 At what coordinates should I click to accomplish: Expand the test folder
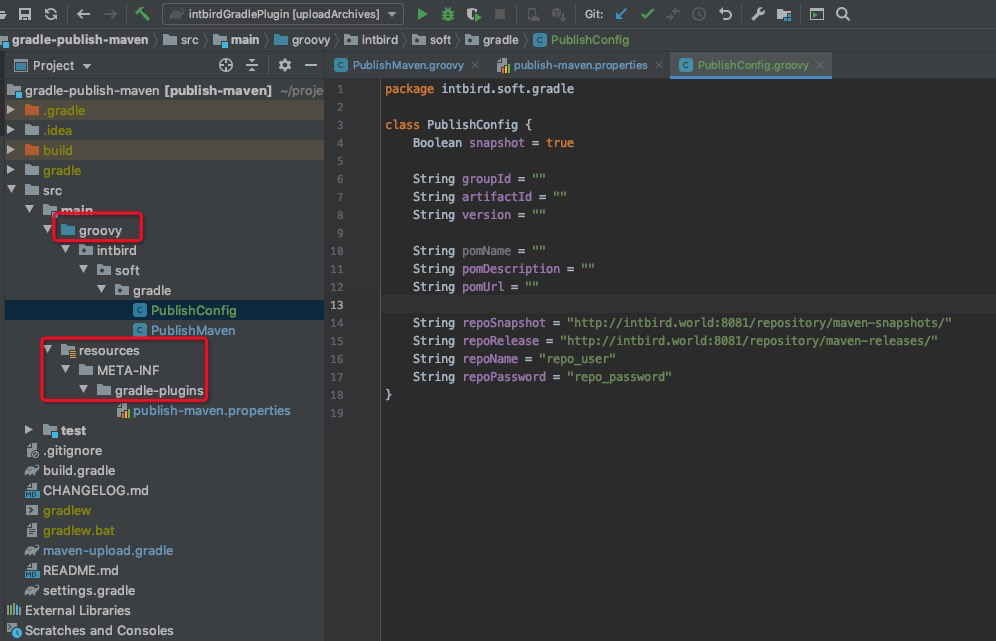point(29,430)
